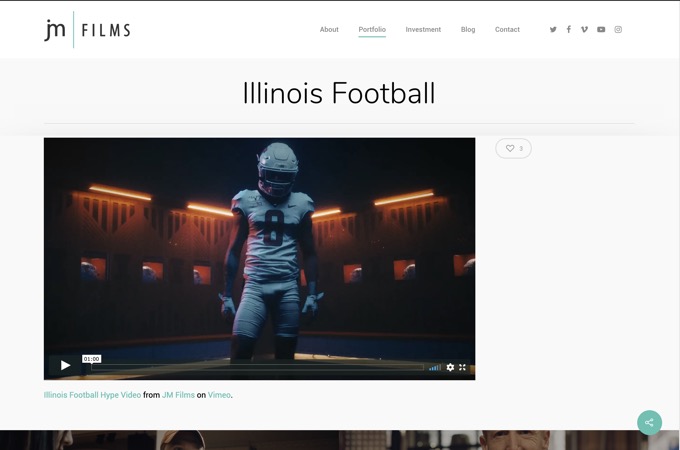Open the Portfolio menu item
The height and width of the screenshot is (450, 680).
pyautogui.click(x=372, y=29)
